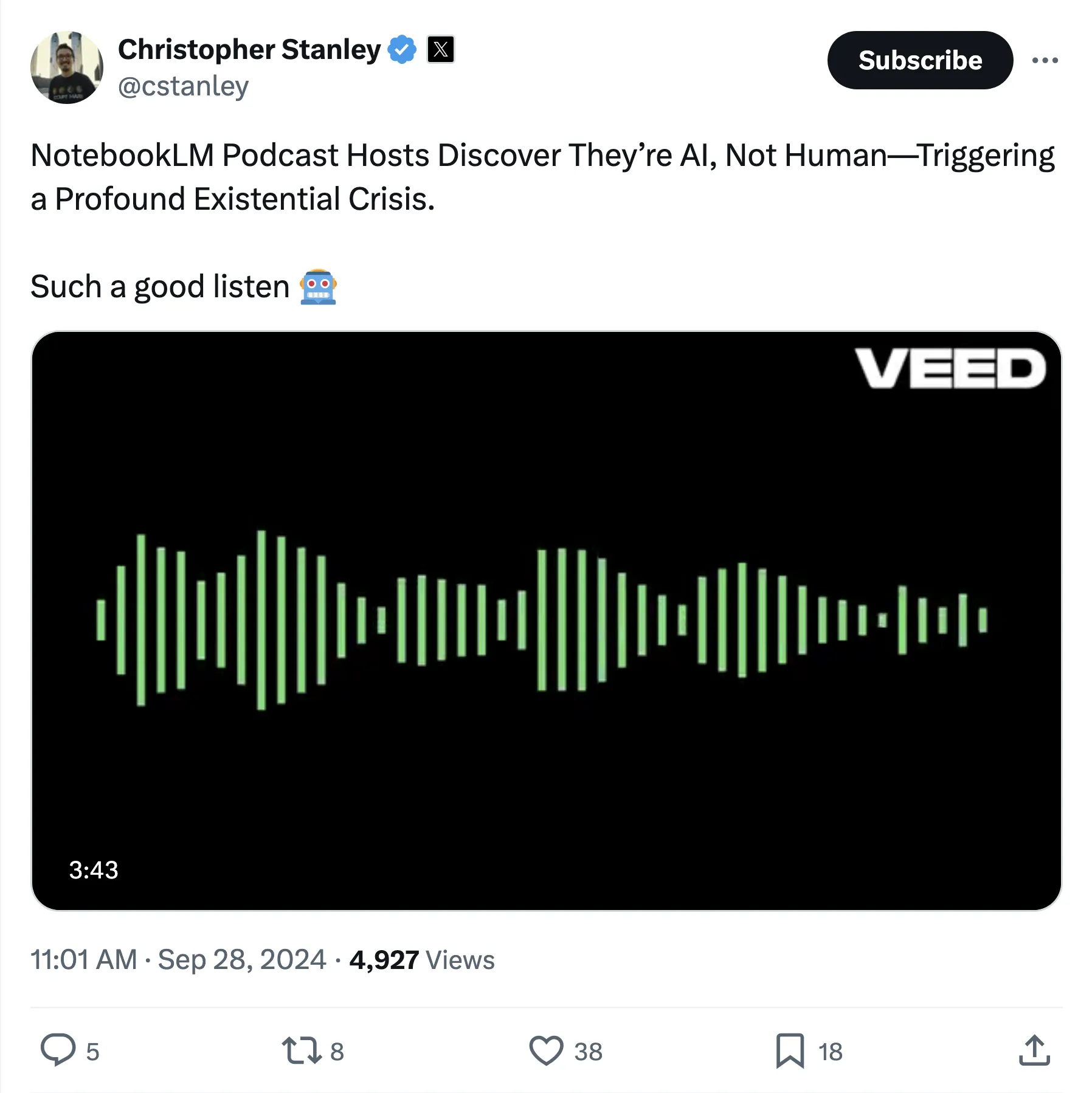The width and height of the screenshot is (1092, 1093).
Task: Play the audio waveform video
Action: 546,620
